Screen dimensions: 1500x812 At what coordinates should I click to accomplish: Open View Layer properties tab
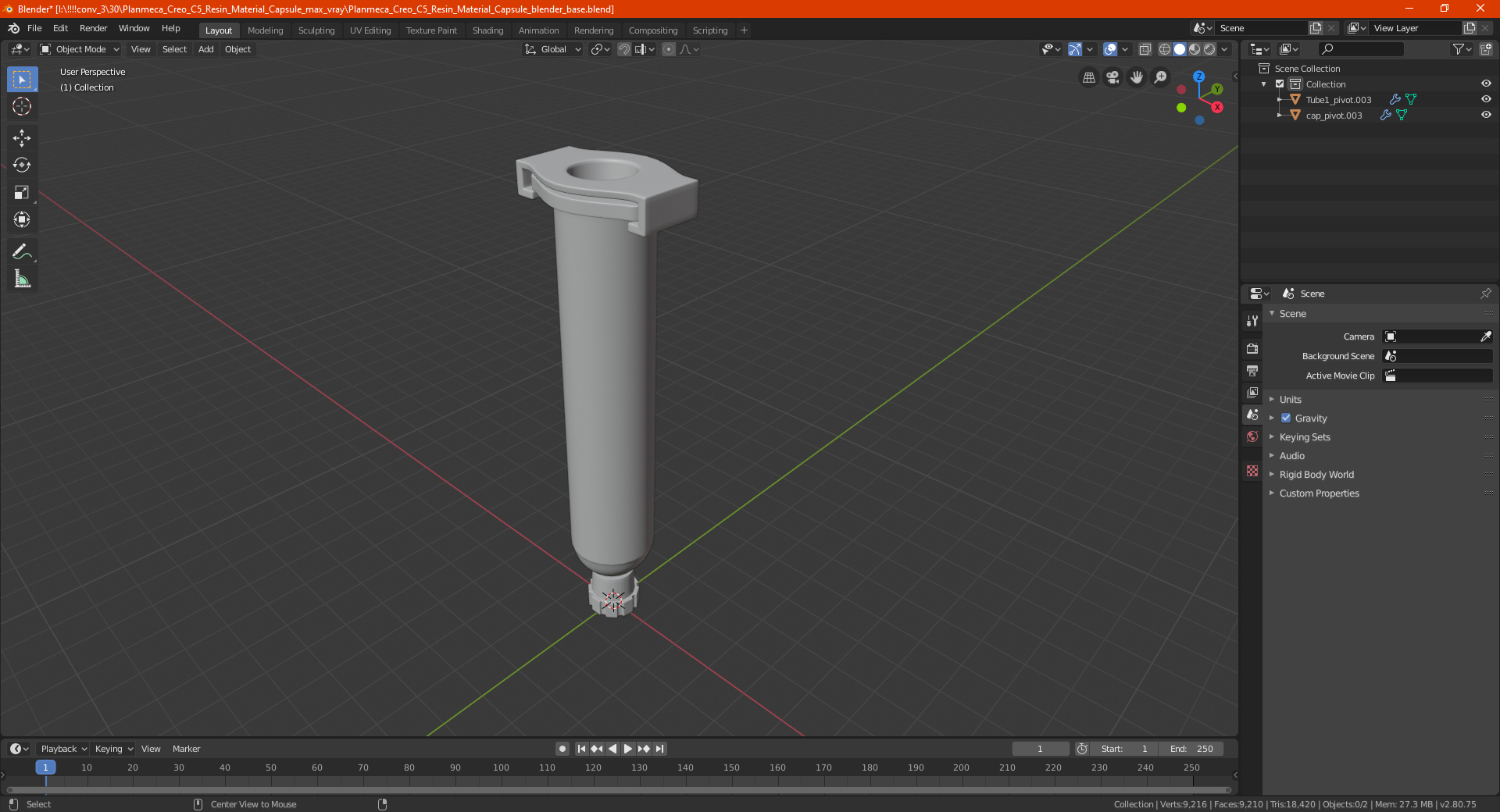pyautogui.click(x=1252, y=392)
